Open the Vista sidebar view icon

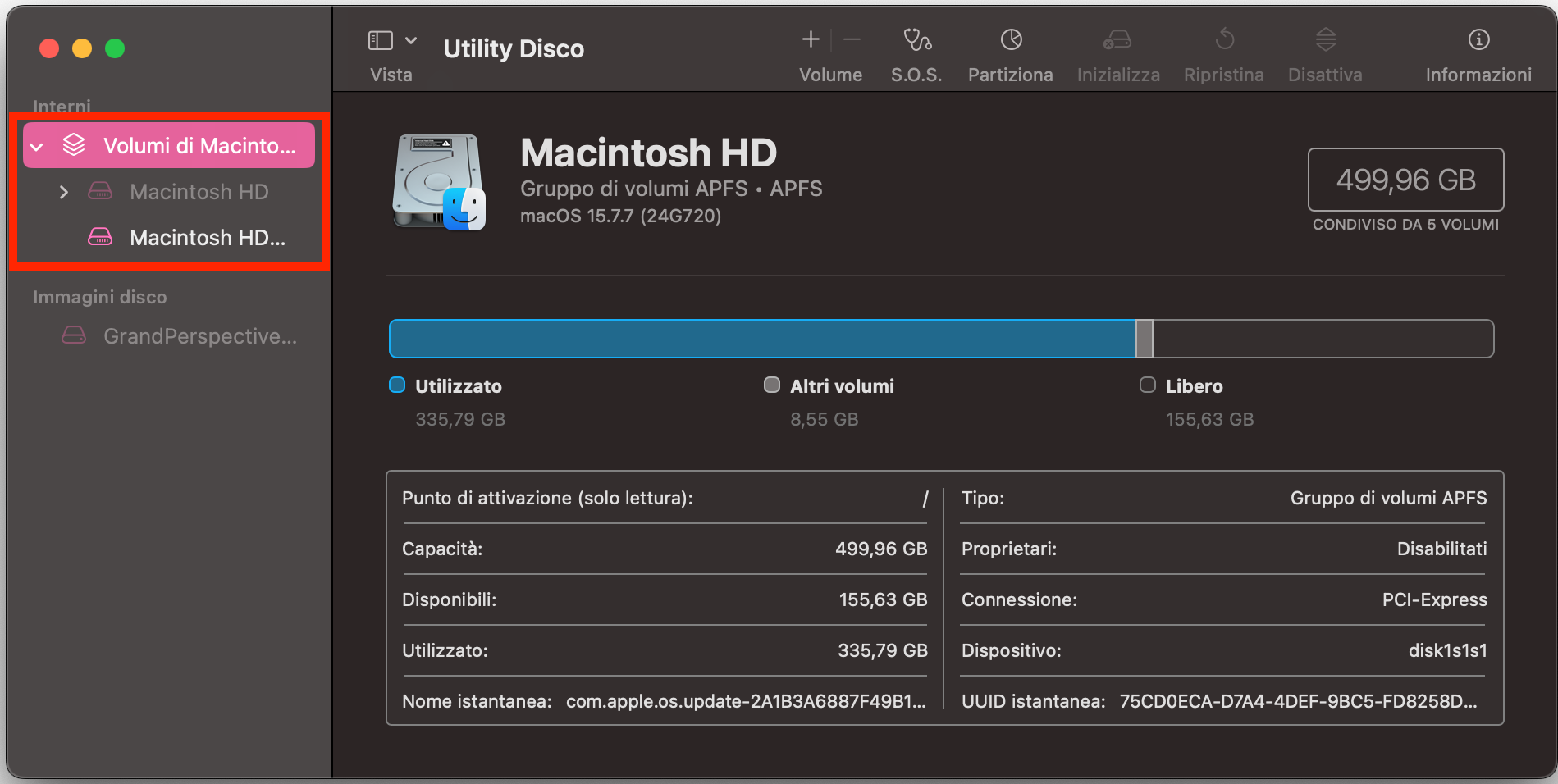380,40
